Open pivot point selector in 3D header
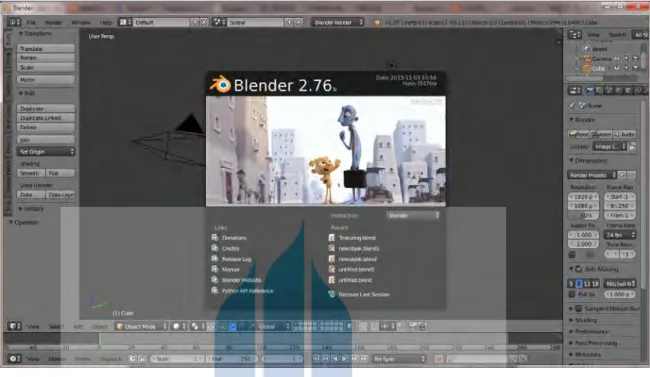Viewport: 650px width, 377px height. pyautogui.click(x=197, y=326)
